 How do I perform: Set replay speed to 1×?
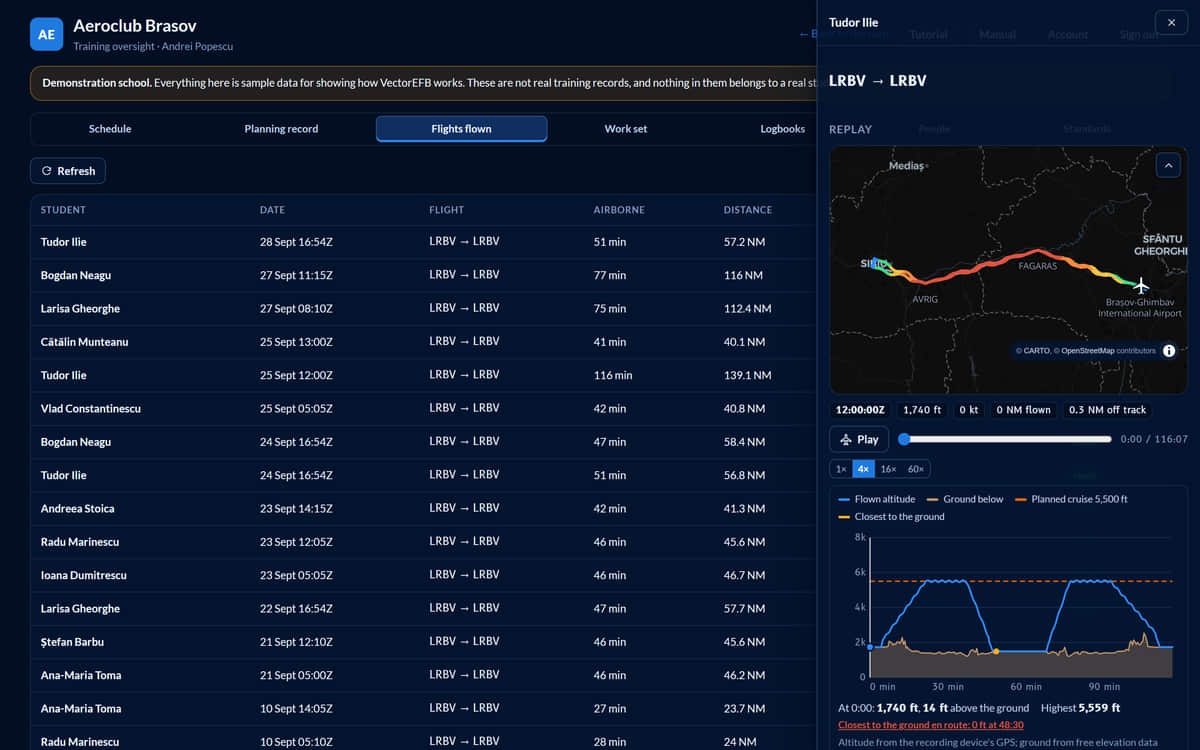coord(841,469)
